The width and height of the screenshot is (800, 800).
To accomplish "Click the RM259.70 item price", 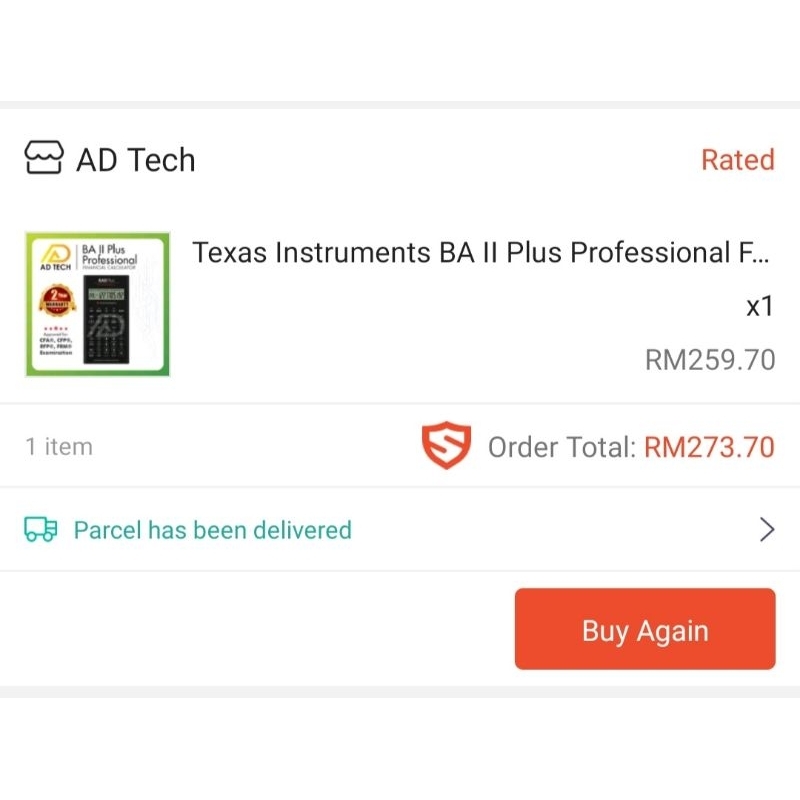I will [709, 360].
